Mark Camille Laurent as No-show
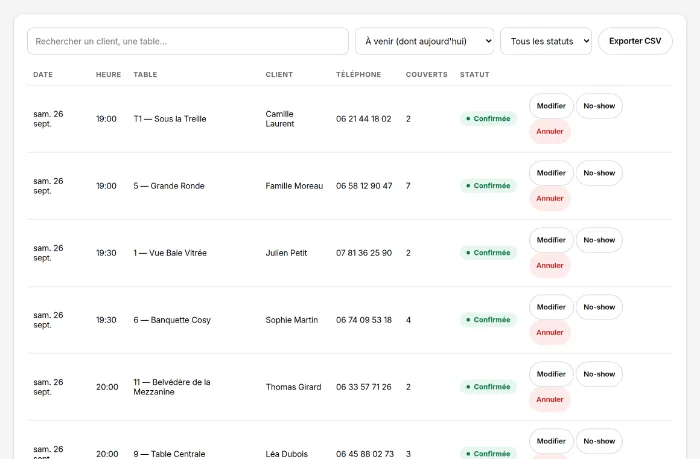The image size is (700, 459). 599,106
